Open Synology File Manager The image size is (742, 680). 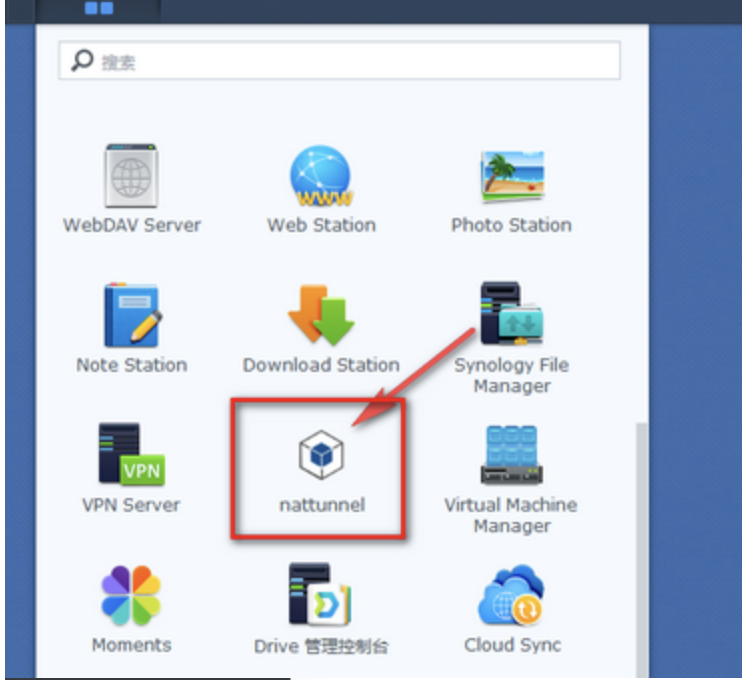[x=512, y=313]
